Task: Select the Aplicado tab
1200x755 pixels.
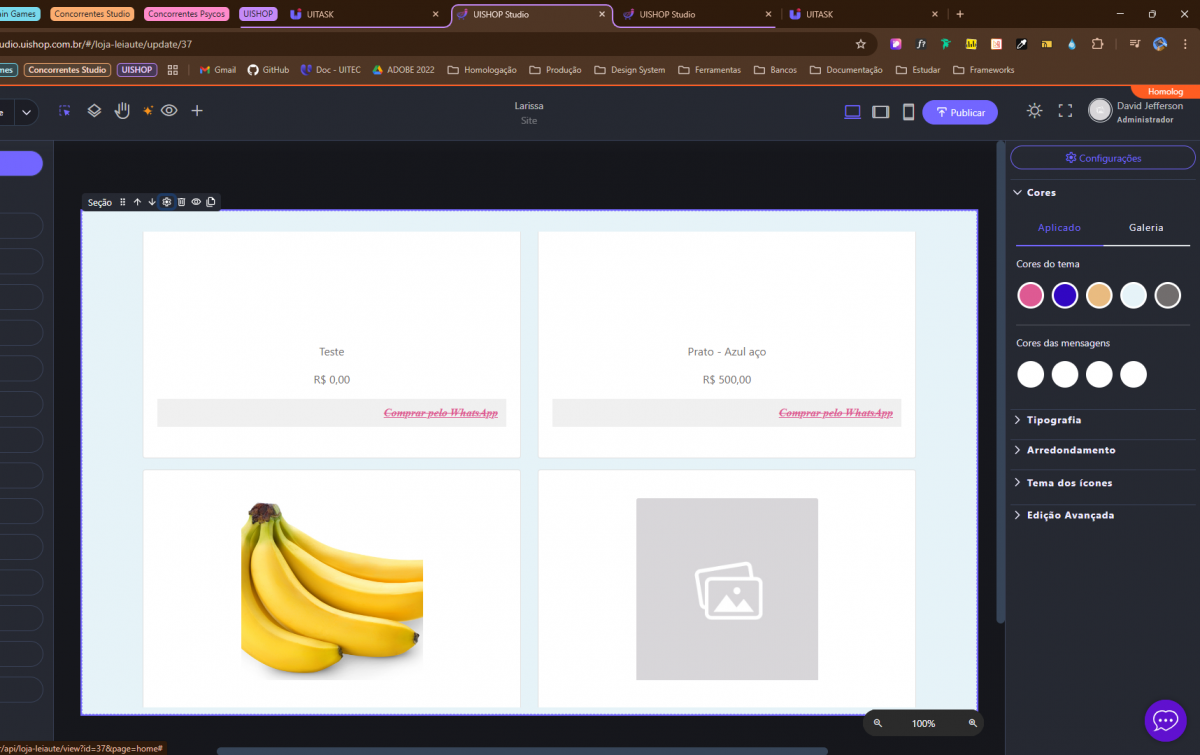Action: click(1059, 228)
